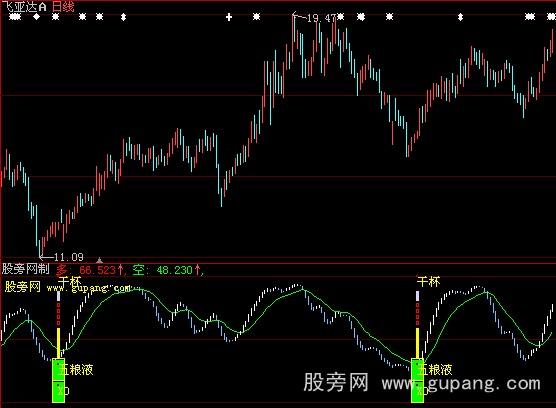Click the diamond-shaped info marker on top row
The height and width of the screenshot is (408, 556).
37,17
